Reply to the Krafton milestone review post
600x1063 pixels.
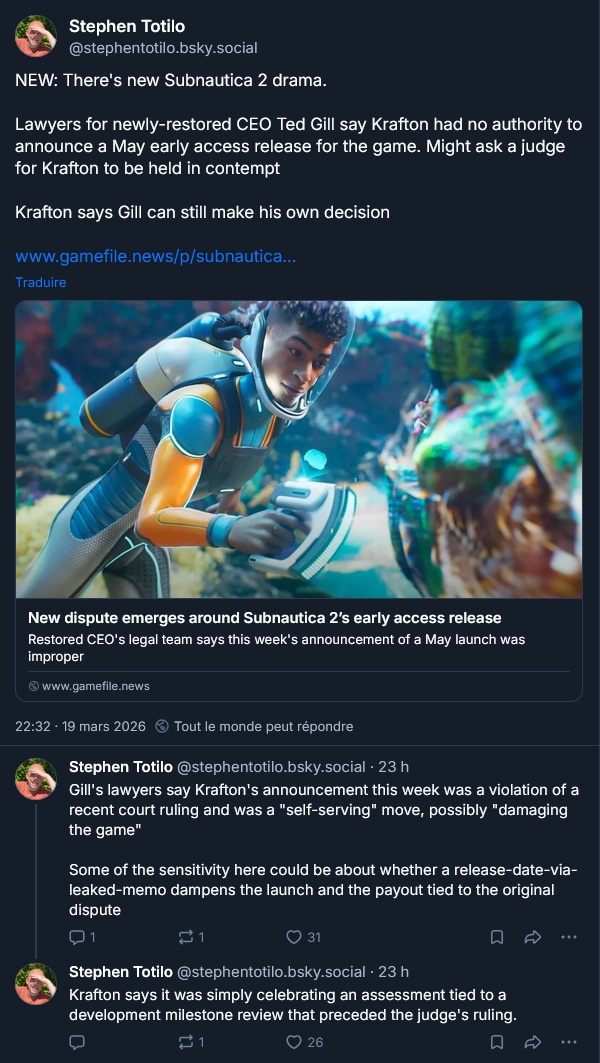77,1042
